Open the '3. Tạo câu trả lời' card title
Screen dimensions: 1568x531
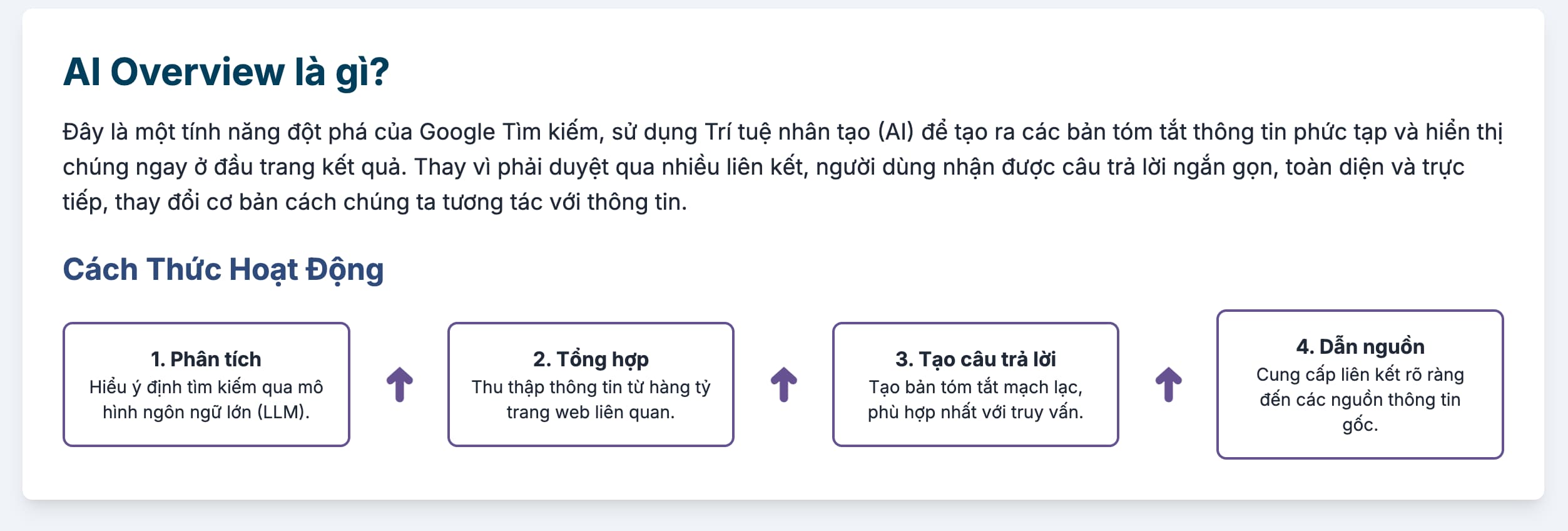click(x=975, y=359)
